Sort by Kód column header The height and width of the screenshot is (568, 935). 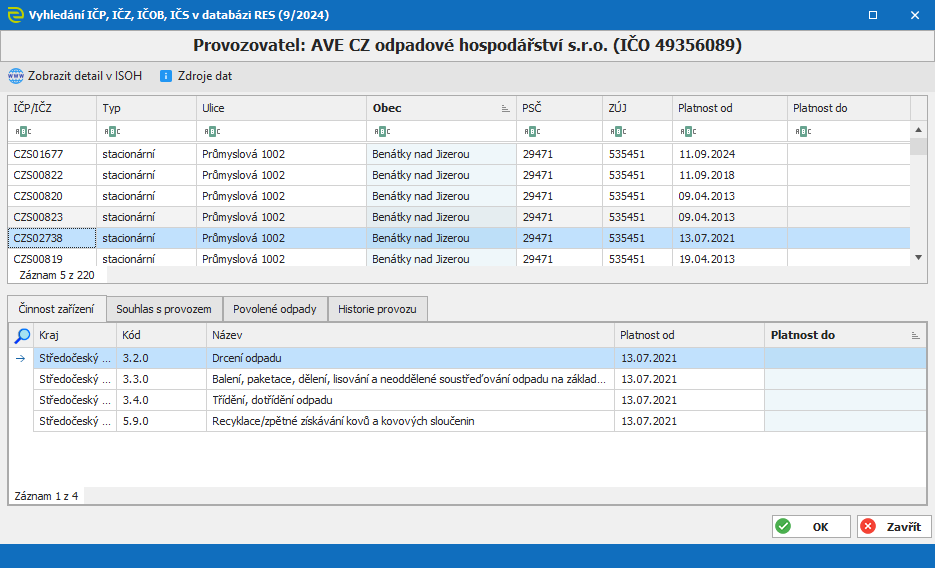[161, 335]
